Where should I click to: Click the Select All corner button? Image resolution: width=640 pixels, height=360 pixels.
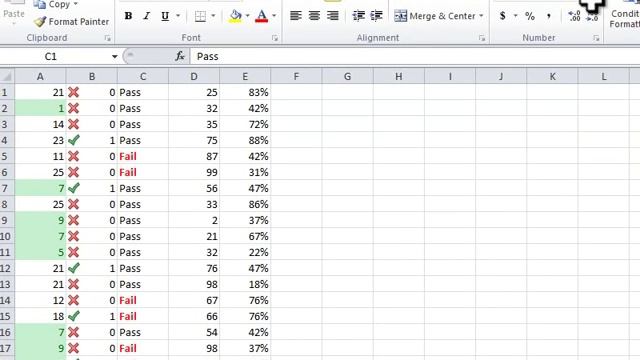(x=7, y=76)
